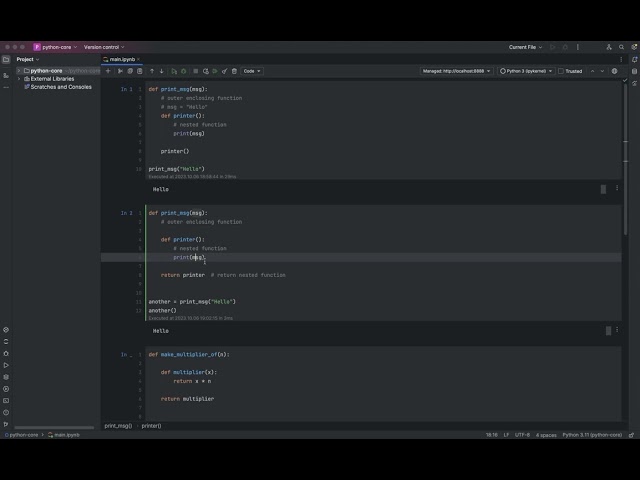
Task: Toggle the Trusted checkbox
Action: [561, 71]
